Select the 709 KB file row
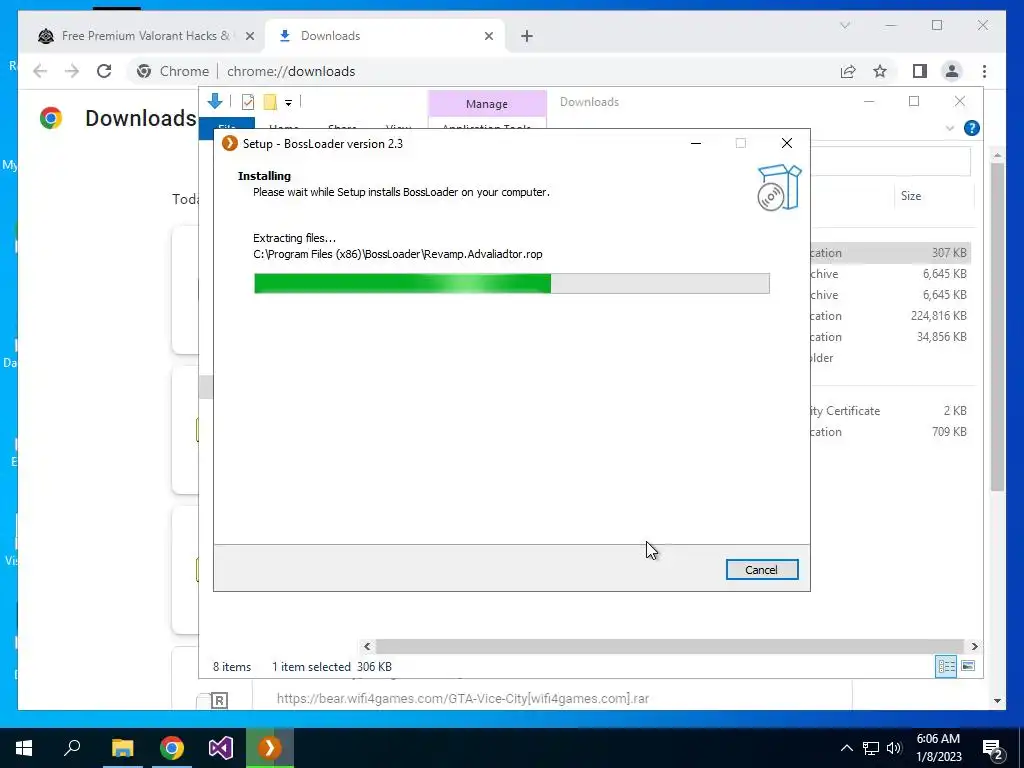This screenshot has width=1024, height=768. (891, 432)
